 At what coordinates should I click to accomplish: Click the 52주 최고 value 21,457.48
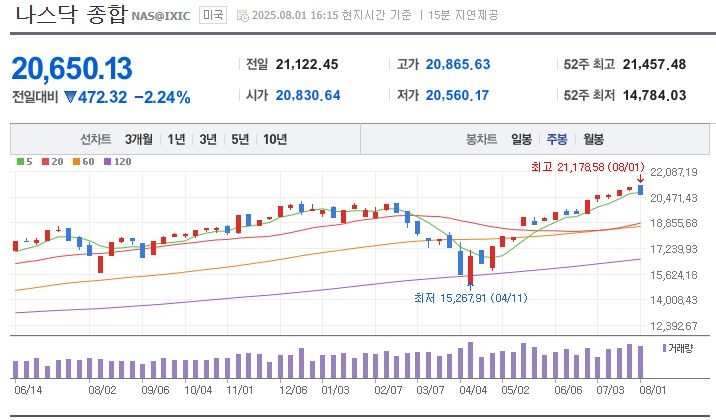[654, 64]
